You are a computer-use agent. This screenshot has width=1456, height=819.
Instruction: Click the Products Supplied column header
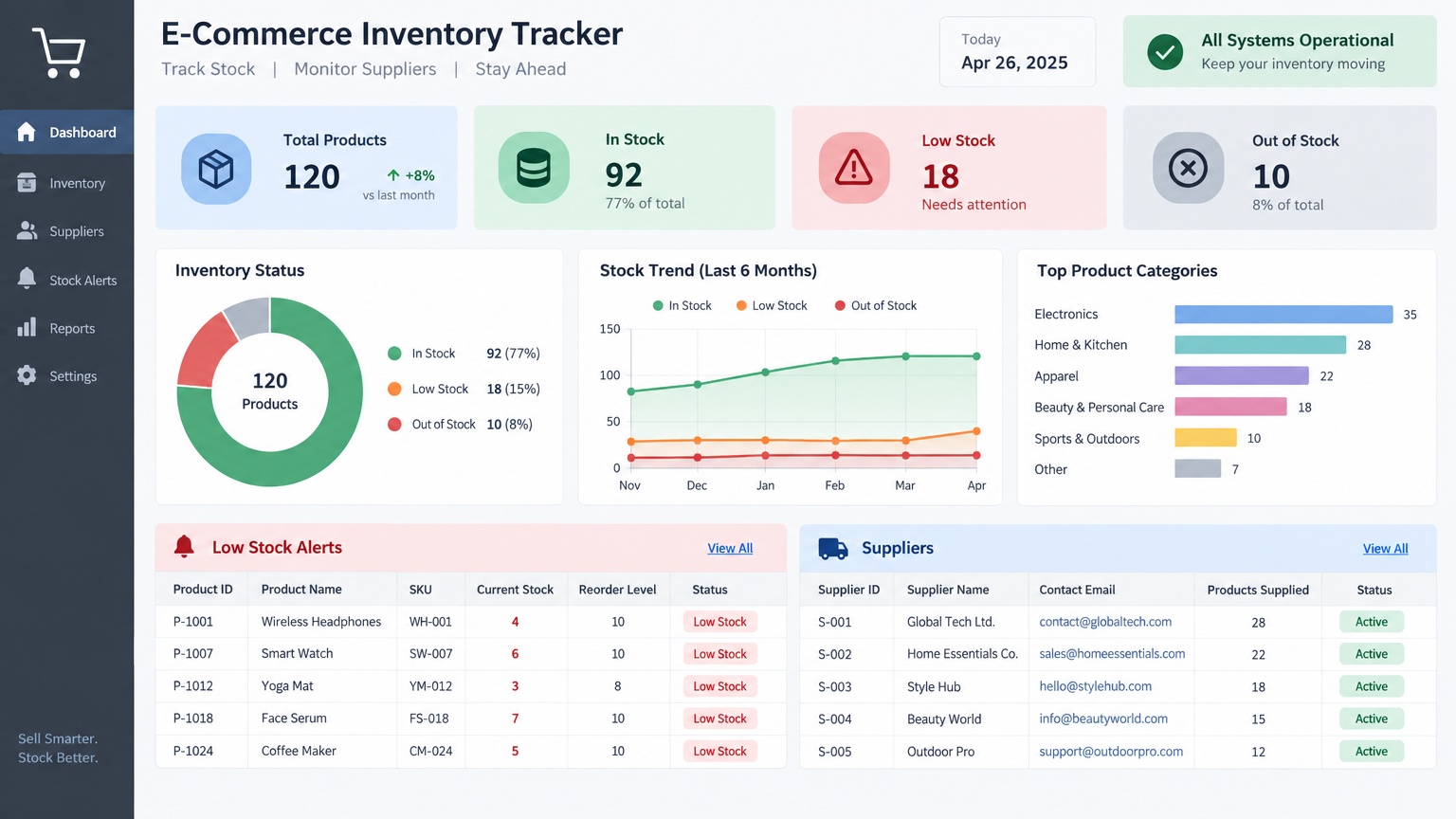tap(1258, 590)
